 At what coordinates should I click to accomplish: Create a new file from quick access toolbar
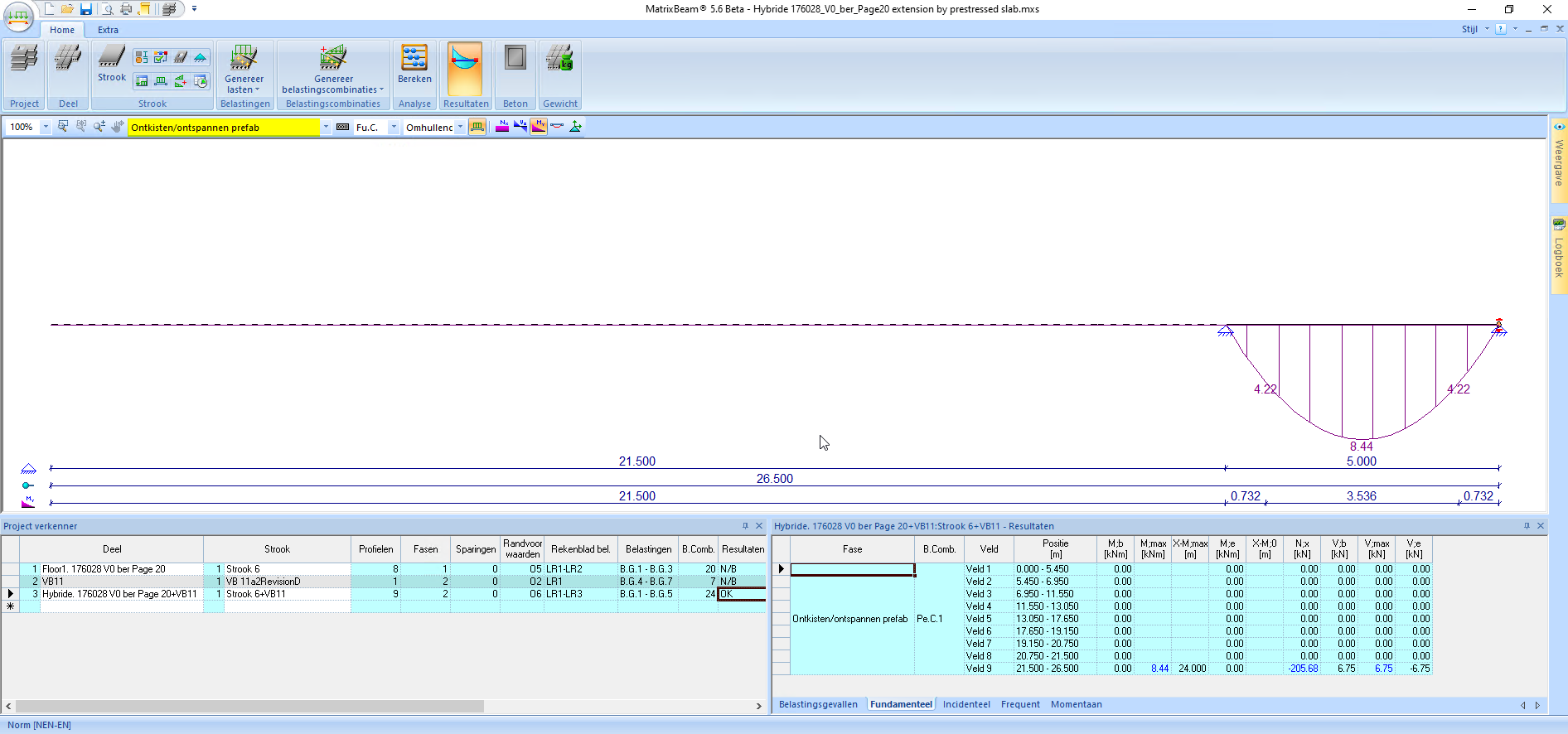pos(50,9)
